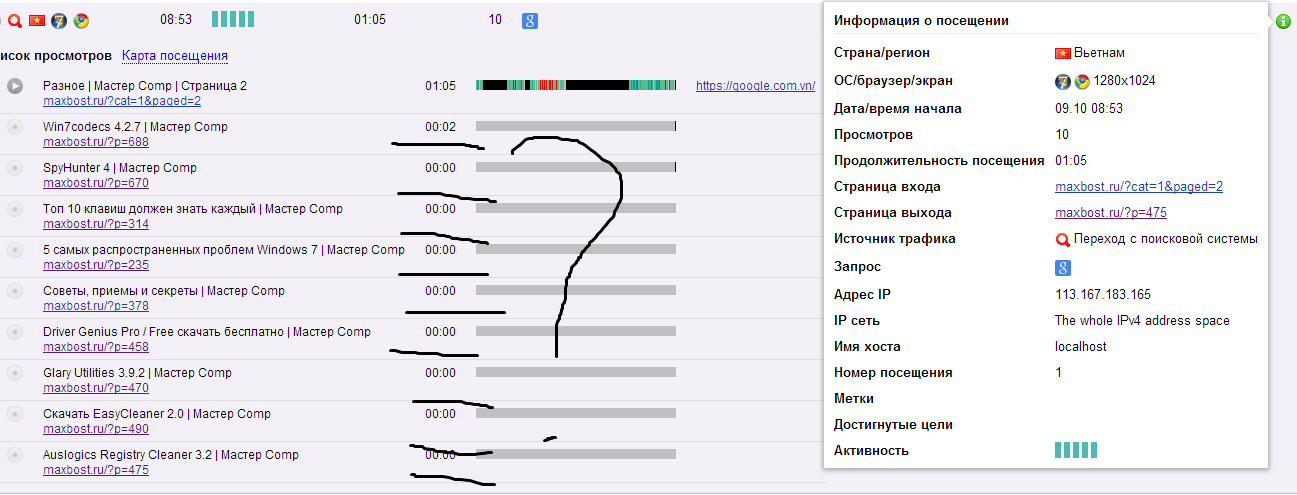Play the Auslogics Registry Cleaner 3.2 page view

[15, 455]
